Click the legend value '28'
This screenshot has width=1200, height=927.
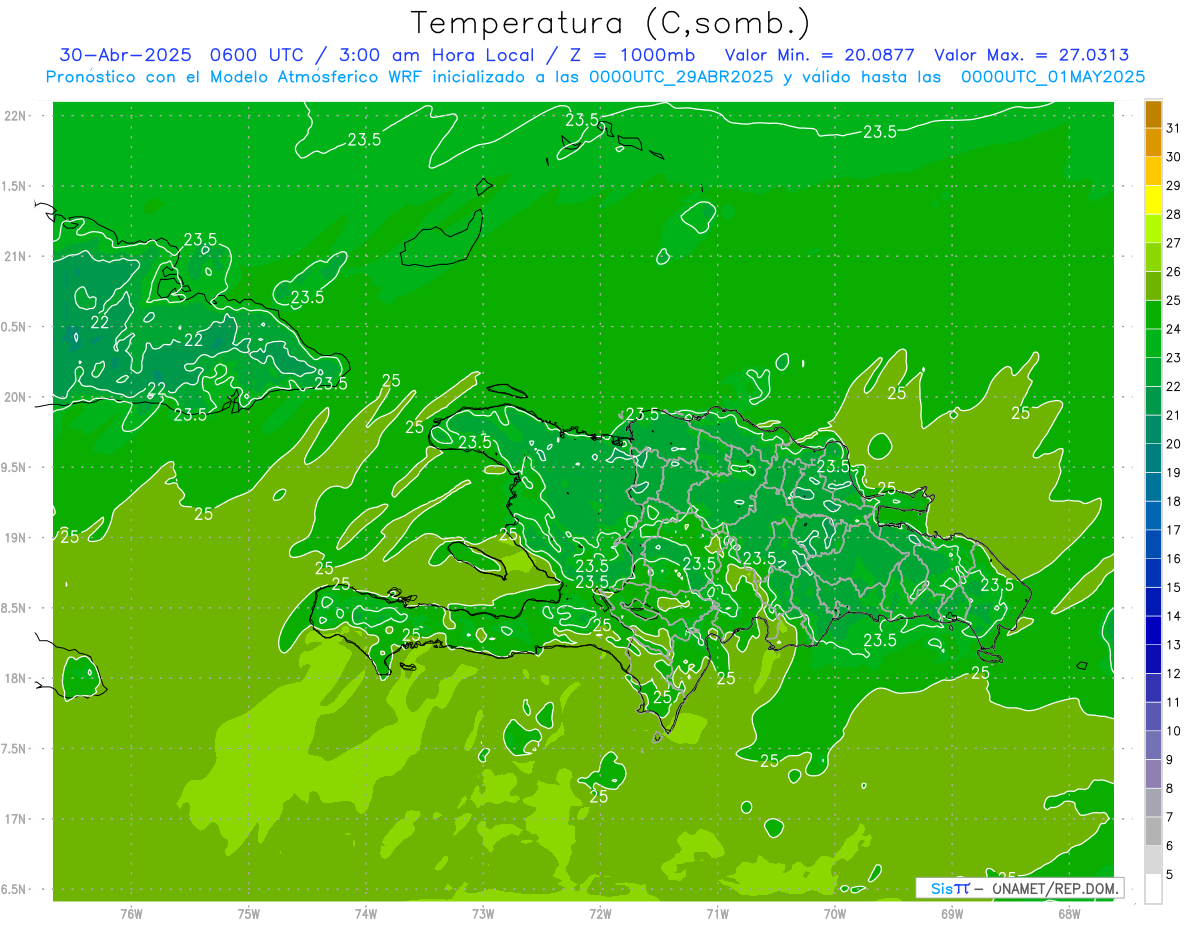click(1173, 214)
